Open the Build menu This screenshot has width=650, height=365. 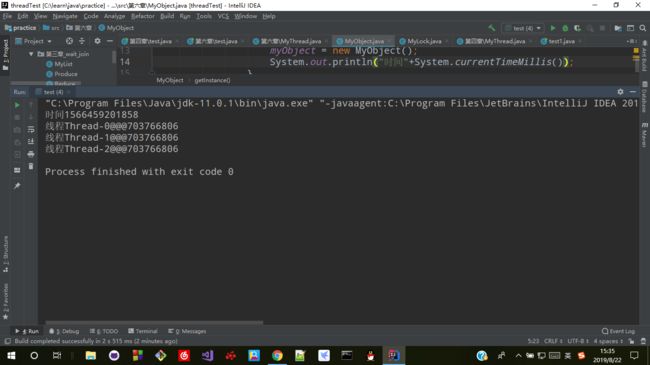point(167,16)
